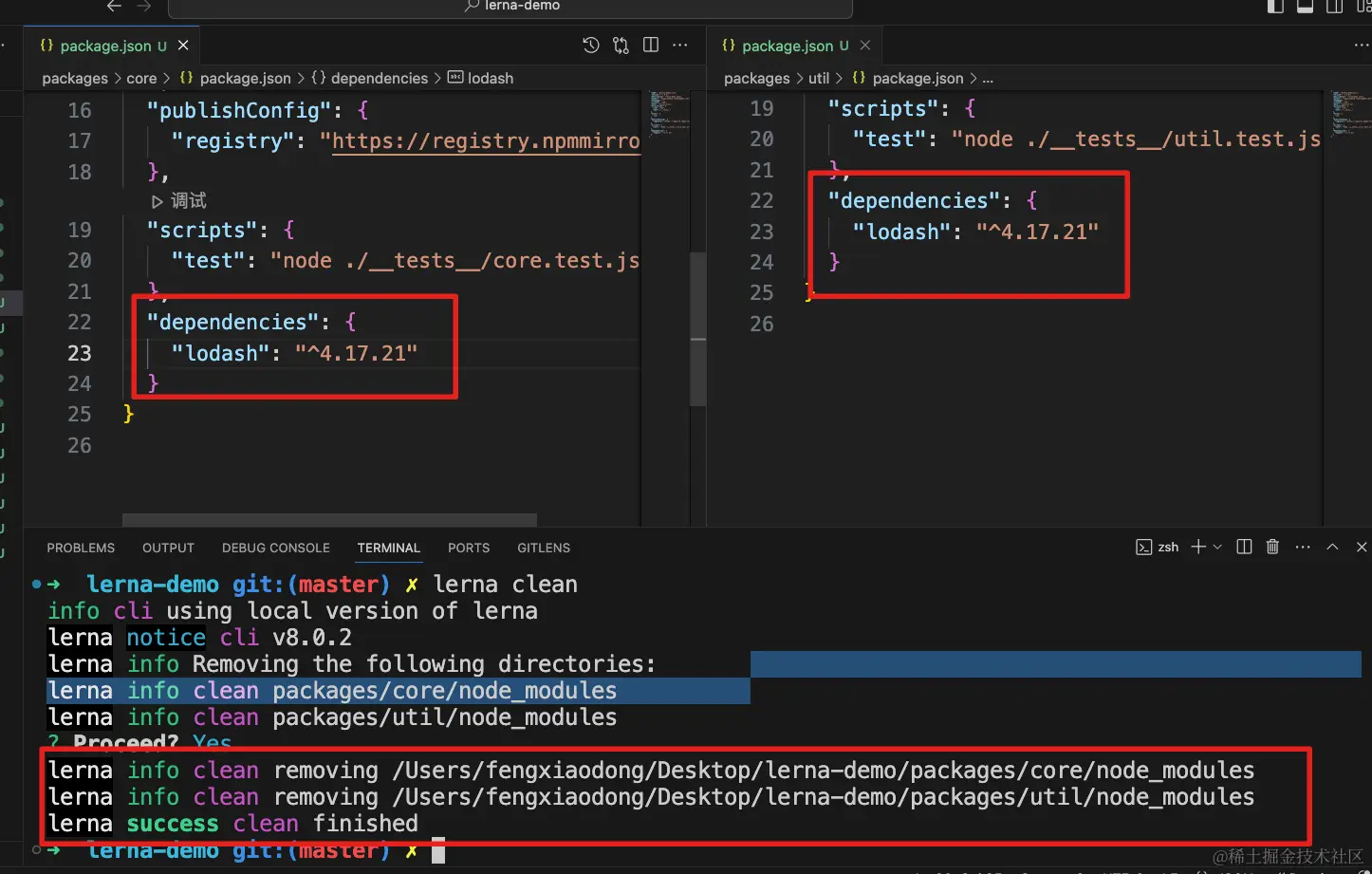Split the left editor to the right

tap(651, 45)
